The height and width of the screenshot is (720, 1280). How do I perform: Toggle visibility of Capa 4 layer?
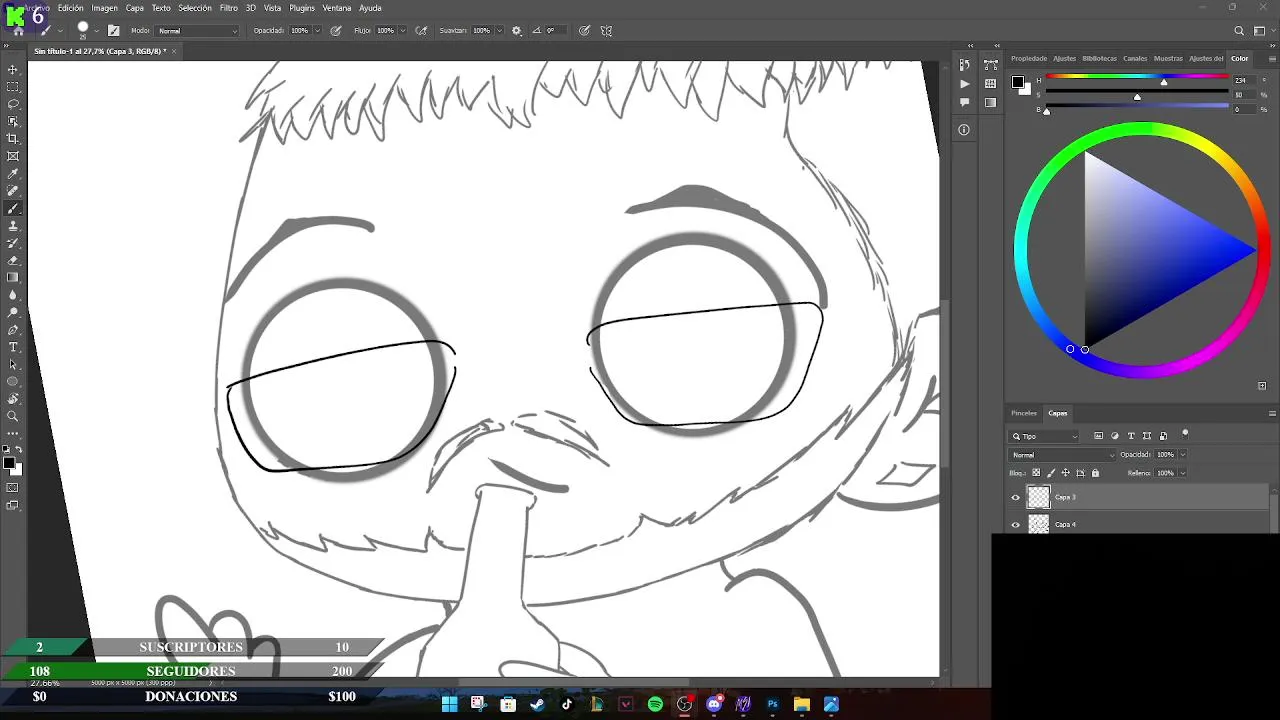coord(1016,524)
